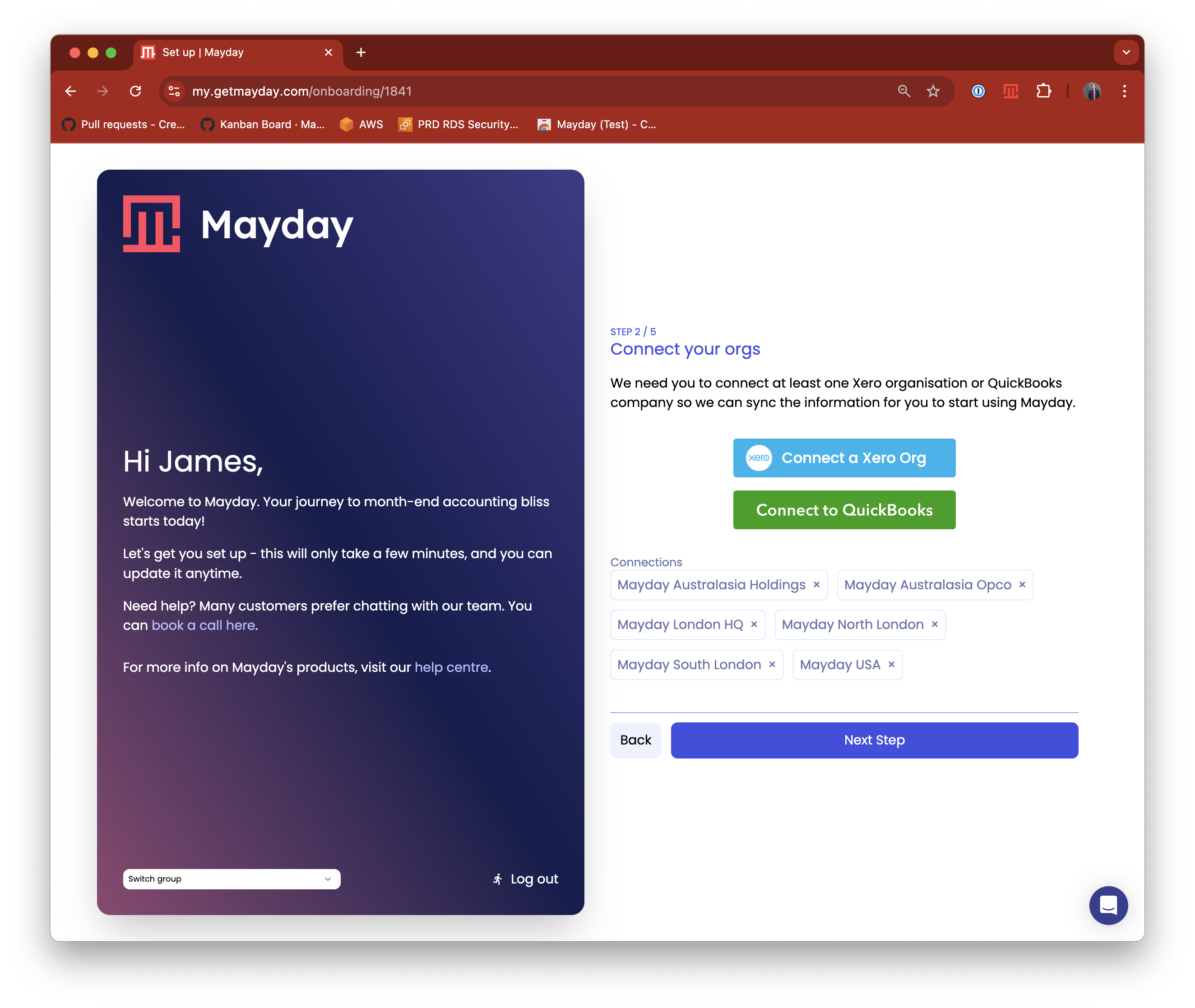Click the address bar URL field

tap(514, 92)
